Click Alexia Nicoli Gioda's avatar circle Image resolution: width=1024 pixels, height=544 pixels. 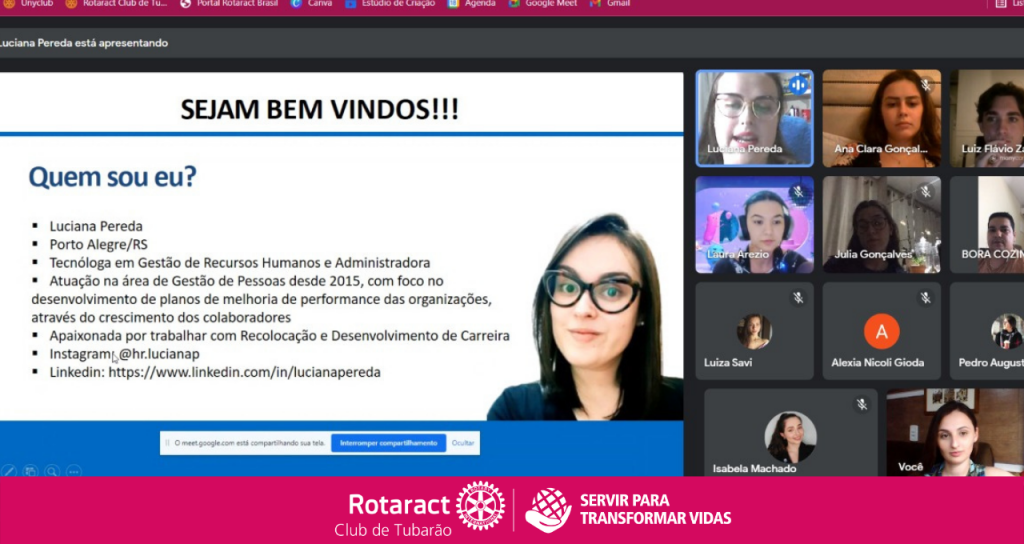tap(881, 331)
